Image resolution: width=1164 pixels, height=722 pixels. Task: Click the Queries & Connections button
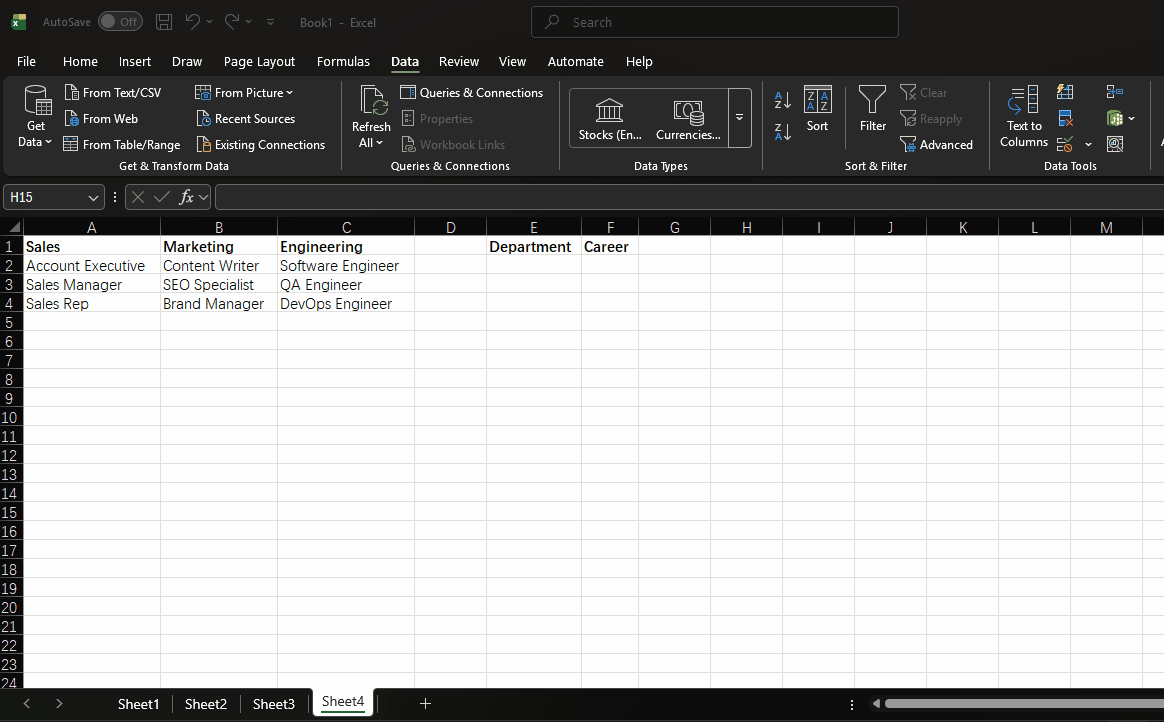(472, 92)
